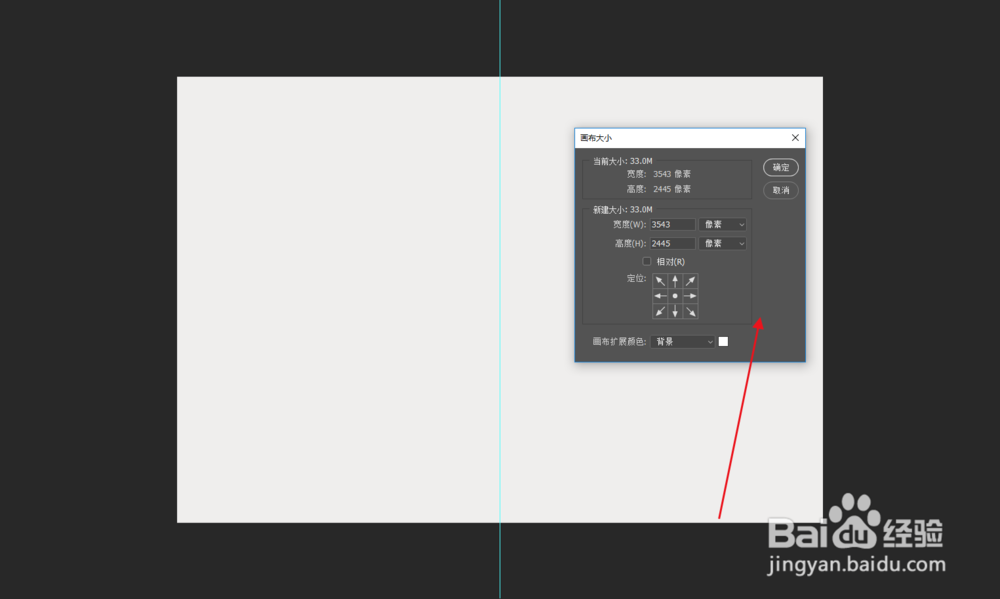Open the height unit 像素 dropdown
Viewport: 1000px width, 599px height.
723,244
